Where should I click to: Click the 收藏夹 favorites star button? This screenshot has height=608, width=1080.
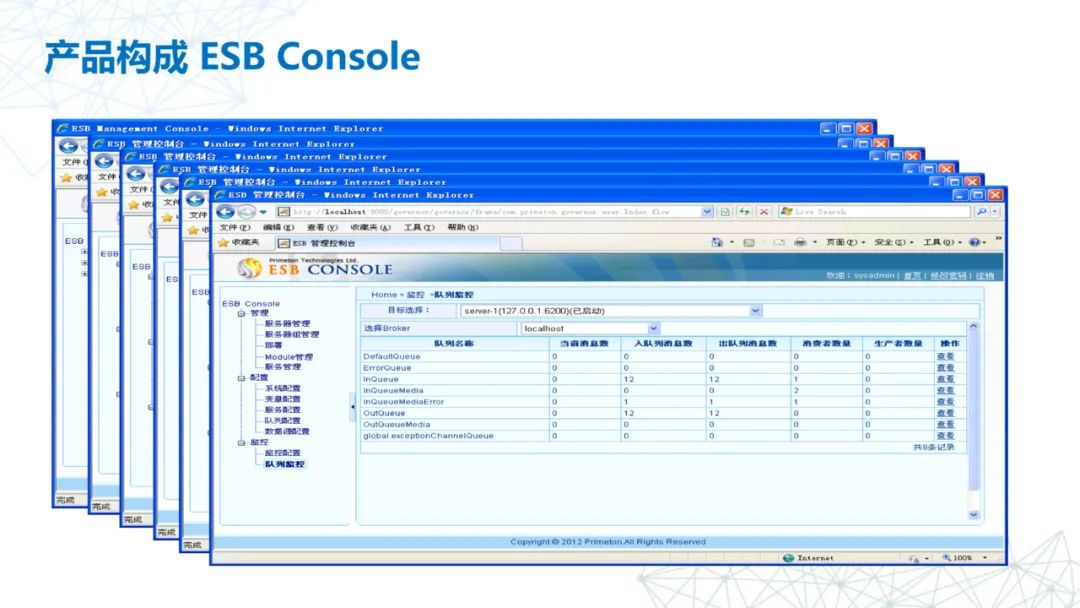239,242
